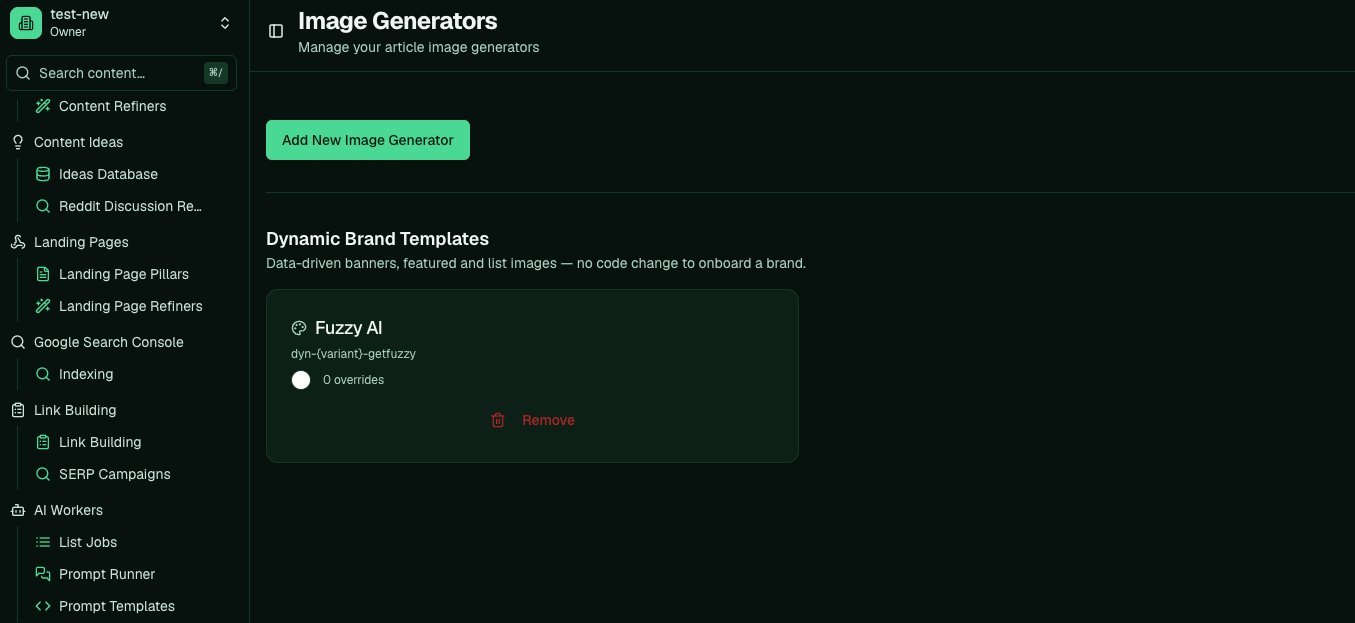Click the Prompt Runner chat icon
This screenshot has height=623, width=1355.
43,574
